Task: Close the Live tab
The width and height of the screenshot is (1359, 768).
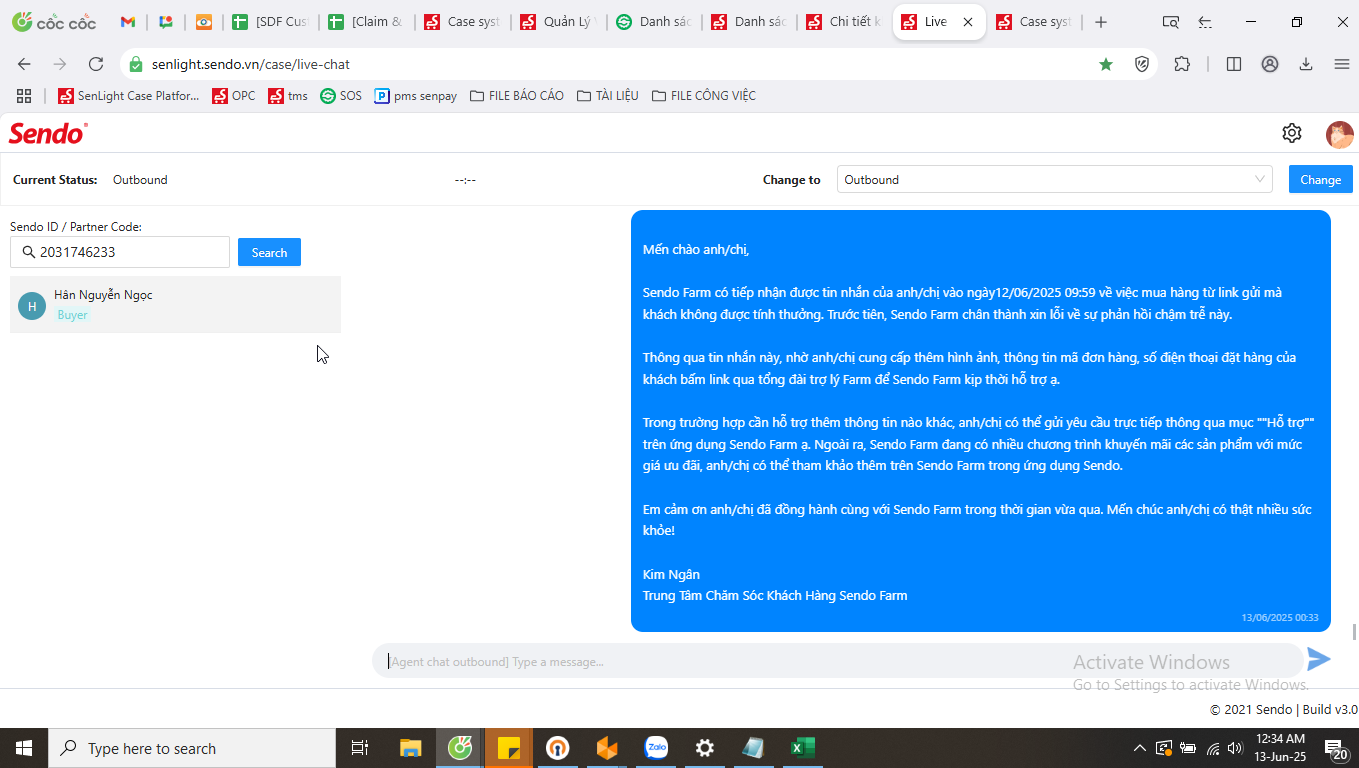Action: click(967, 22)
